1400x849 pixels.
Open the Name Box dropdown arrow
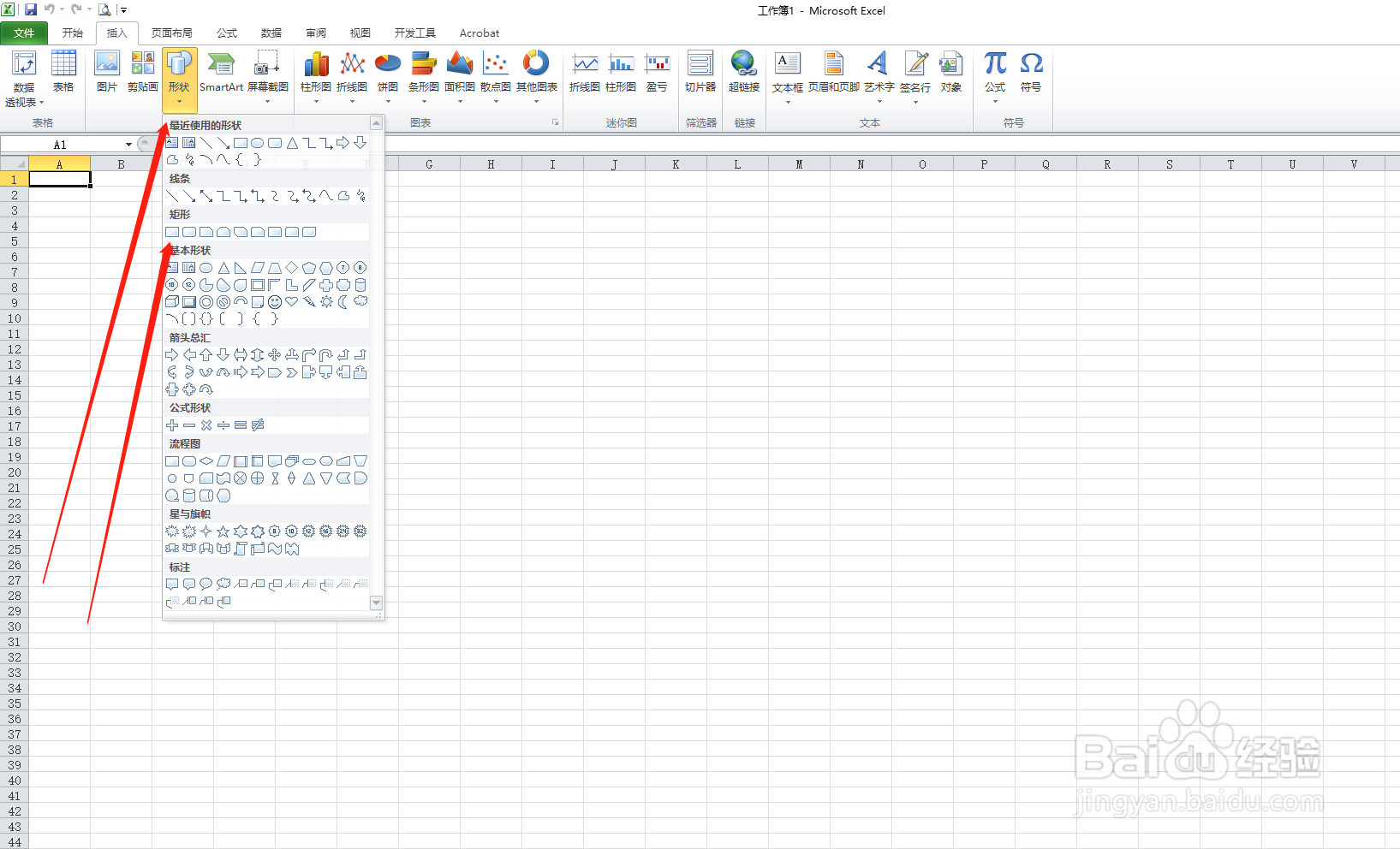[x=128, y=145]
